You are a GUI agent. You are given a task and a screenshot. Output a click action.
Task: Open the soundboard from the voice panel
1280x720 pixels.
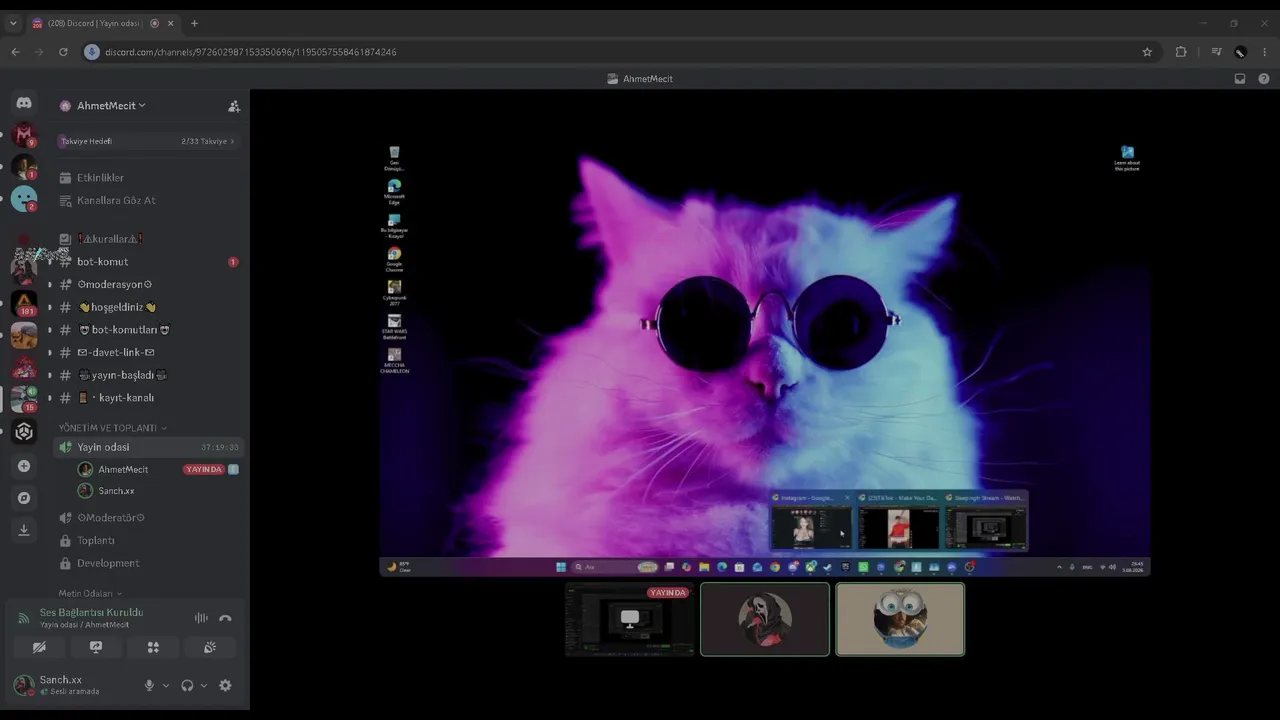[210, 647]
